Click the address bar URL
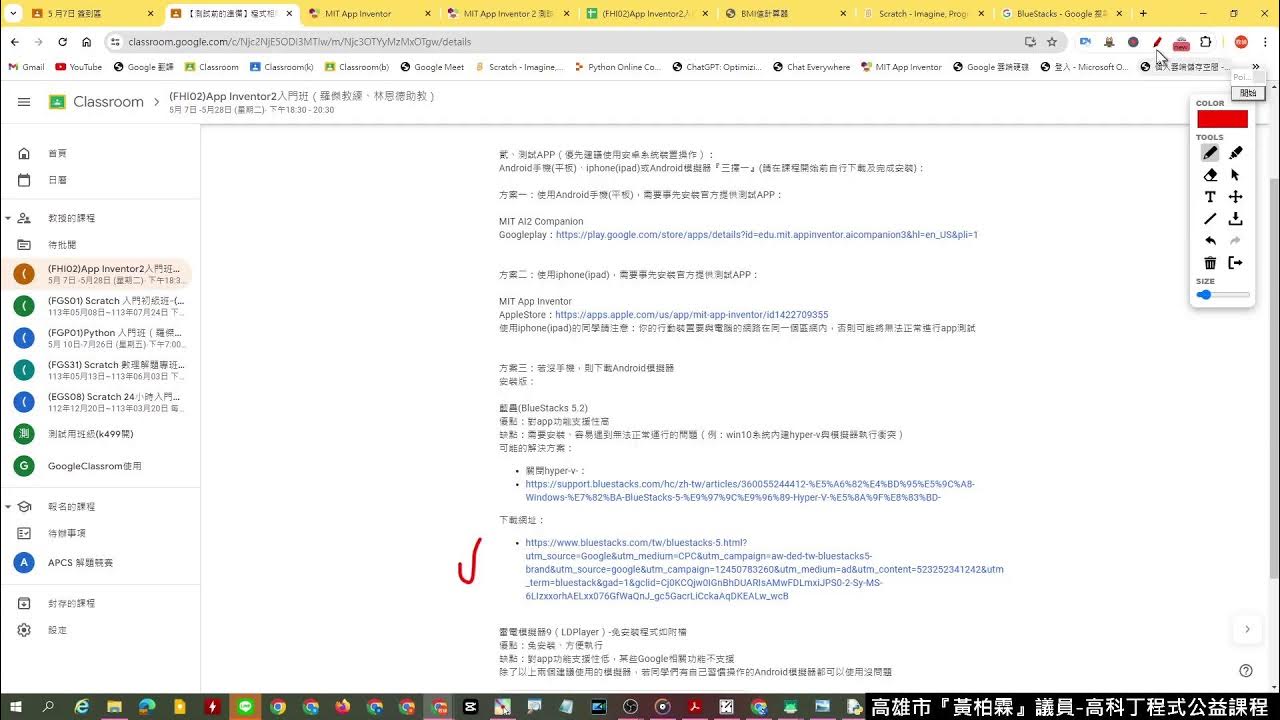The height and width of the screenshot is (720, 1280). click(x=299, y=42)
